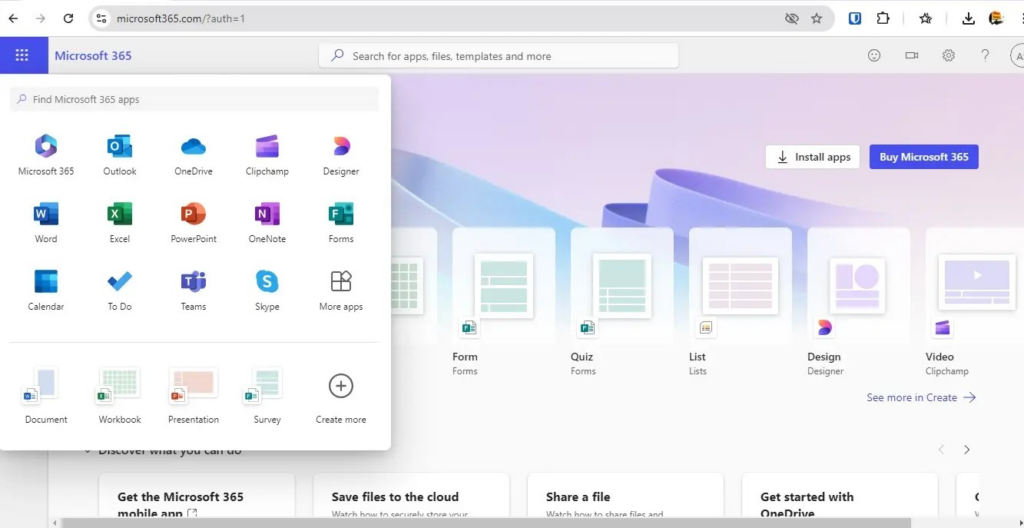Launch Forms app from launcher
The height and width of the screenshot is (528, 1024).
click(x=341, y=222)
